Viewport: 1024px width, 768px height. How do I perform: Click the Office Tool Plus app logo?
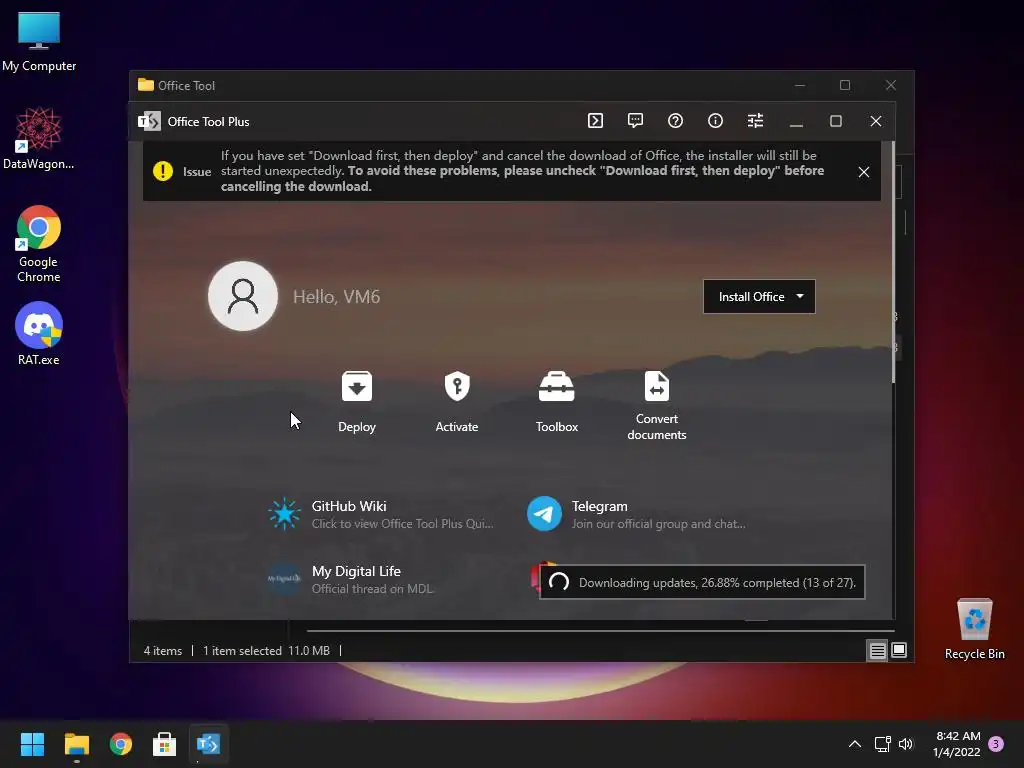coord(149,121)
